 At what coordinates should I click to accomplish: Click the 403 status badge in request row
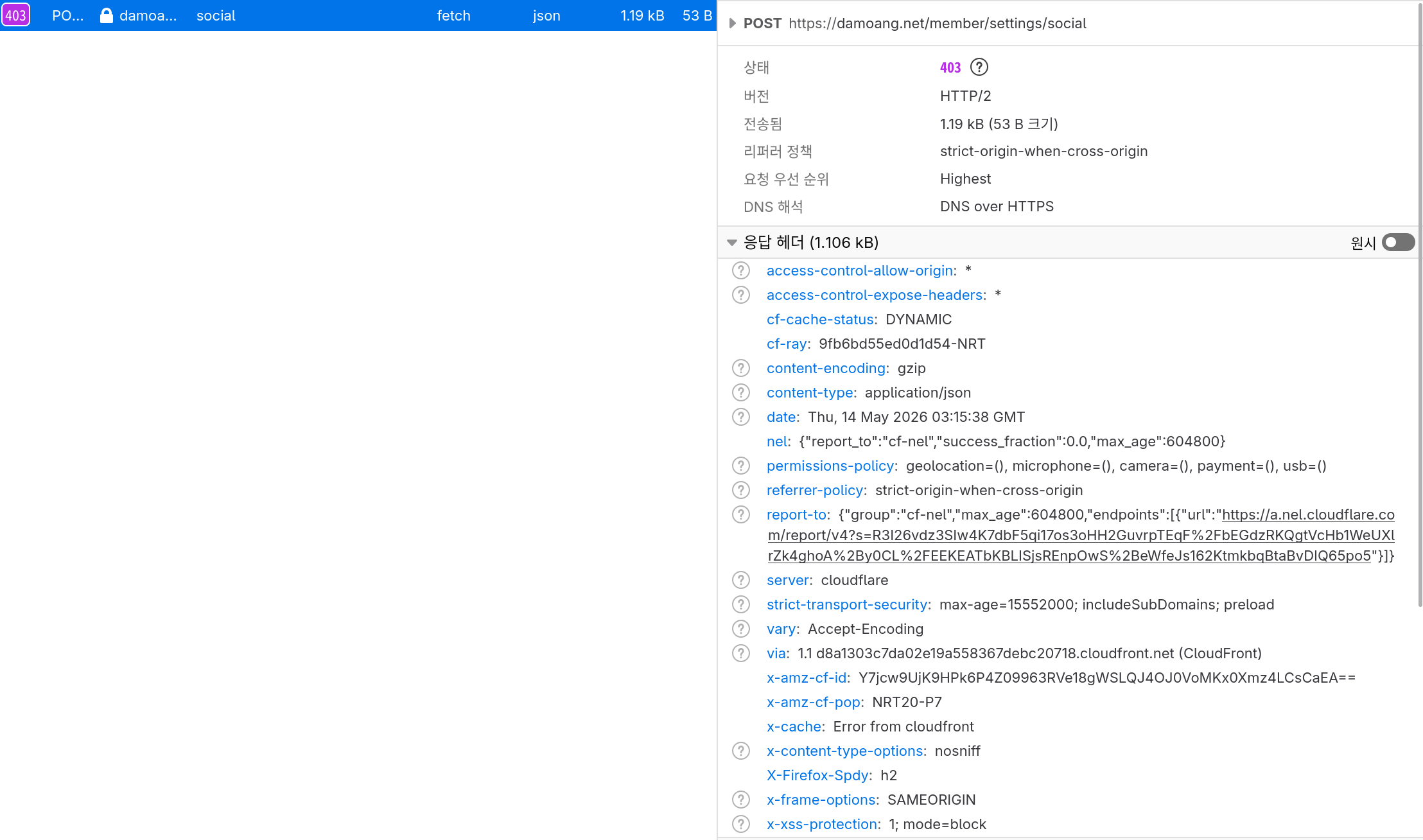tap(15, 15)
